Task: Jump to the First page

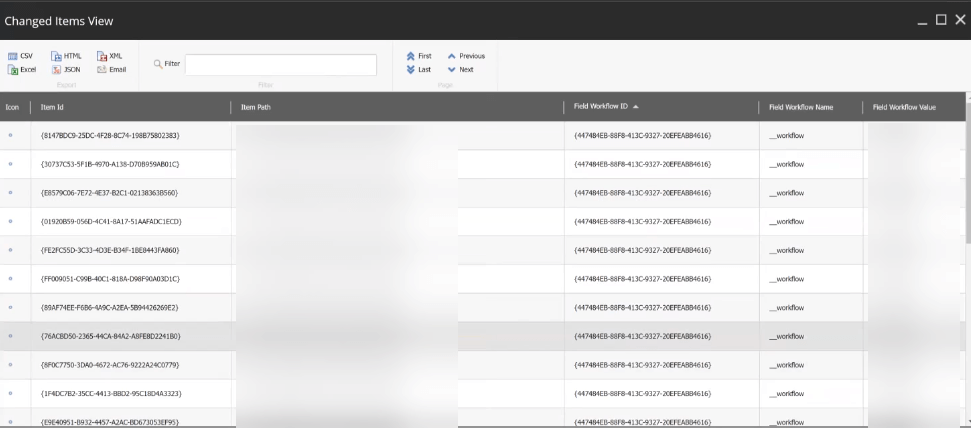Action: pyautogui.click(x=418, y=57)
